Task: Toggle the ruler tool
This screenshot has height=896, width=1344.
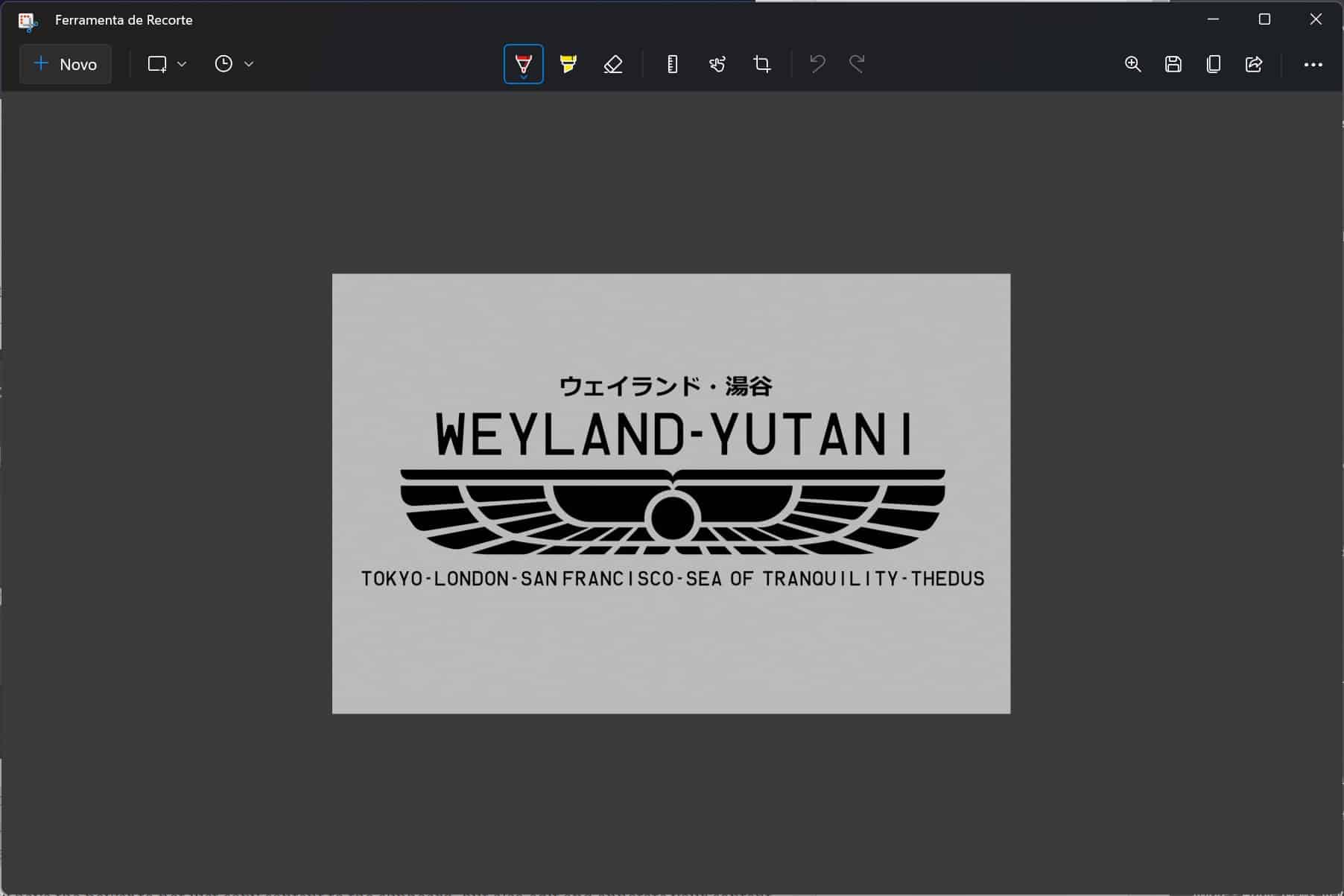Action: 672,64
